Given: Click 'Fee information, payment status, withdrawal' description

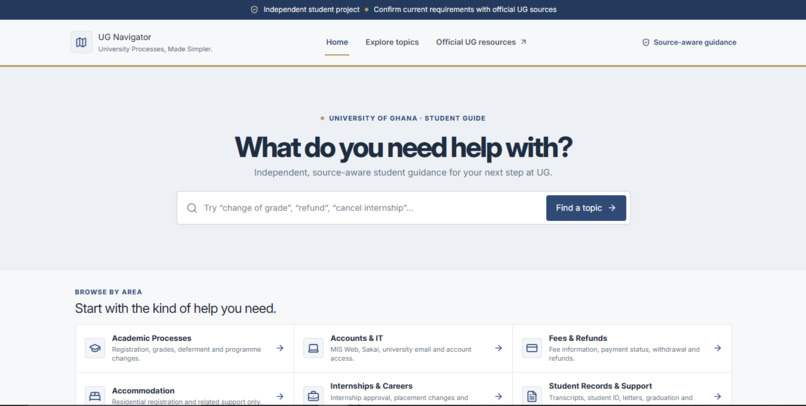Looking at the screenshot, I should pos(624,354).
